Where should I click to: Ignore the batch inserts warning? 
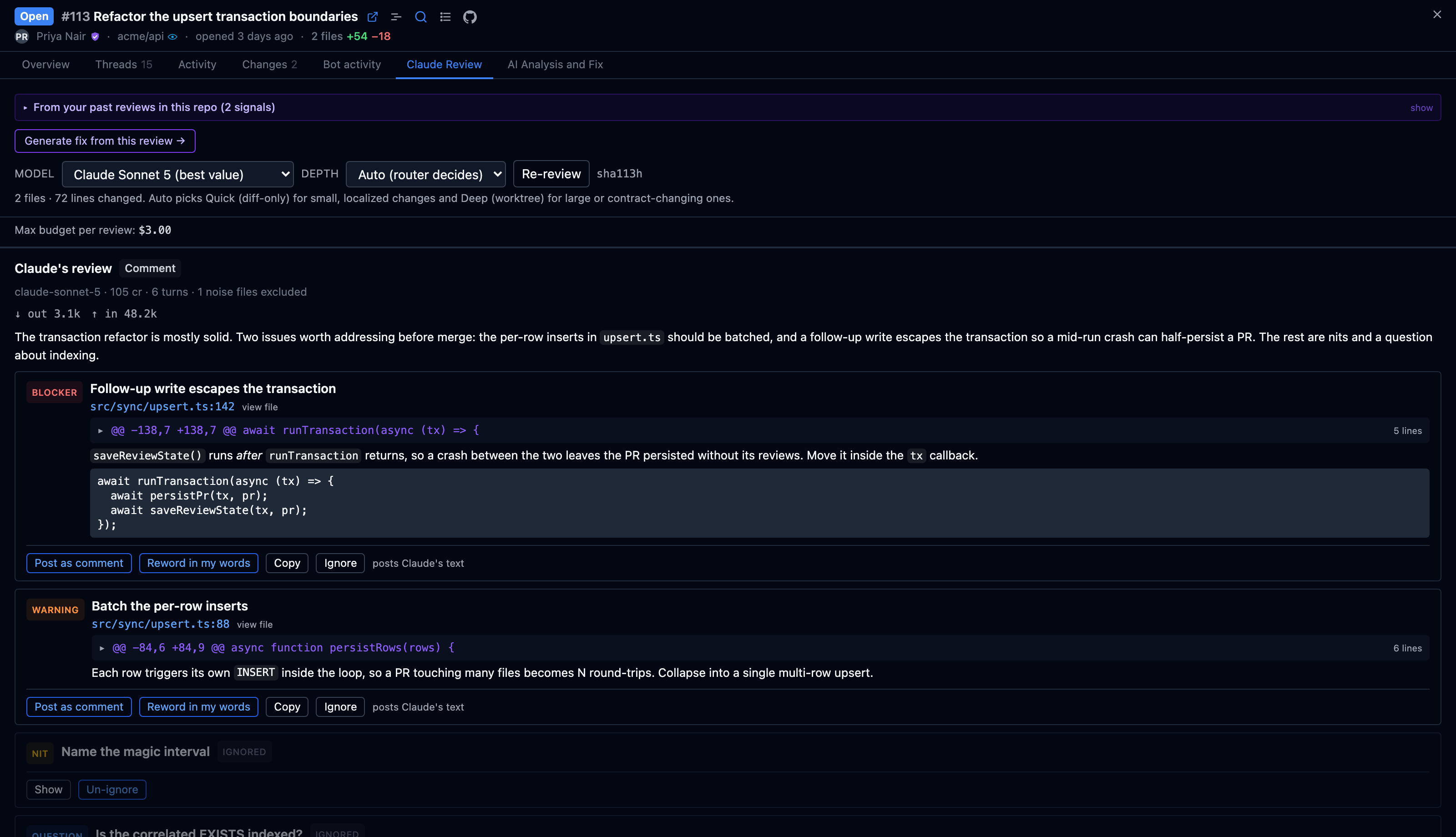click(x=340, y=707)
